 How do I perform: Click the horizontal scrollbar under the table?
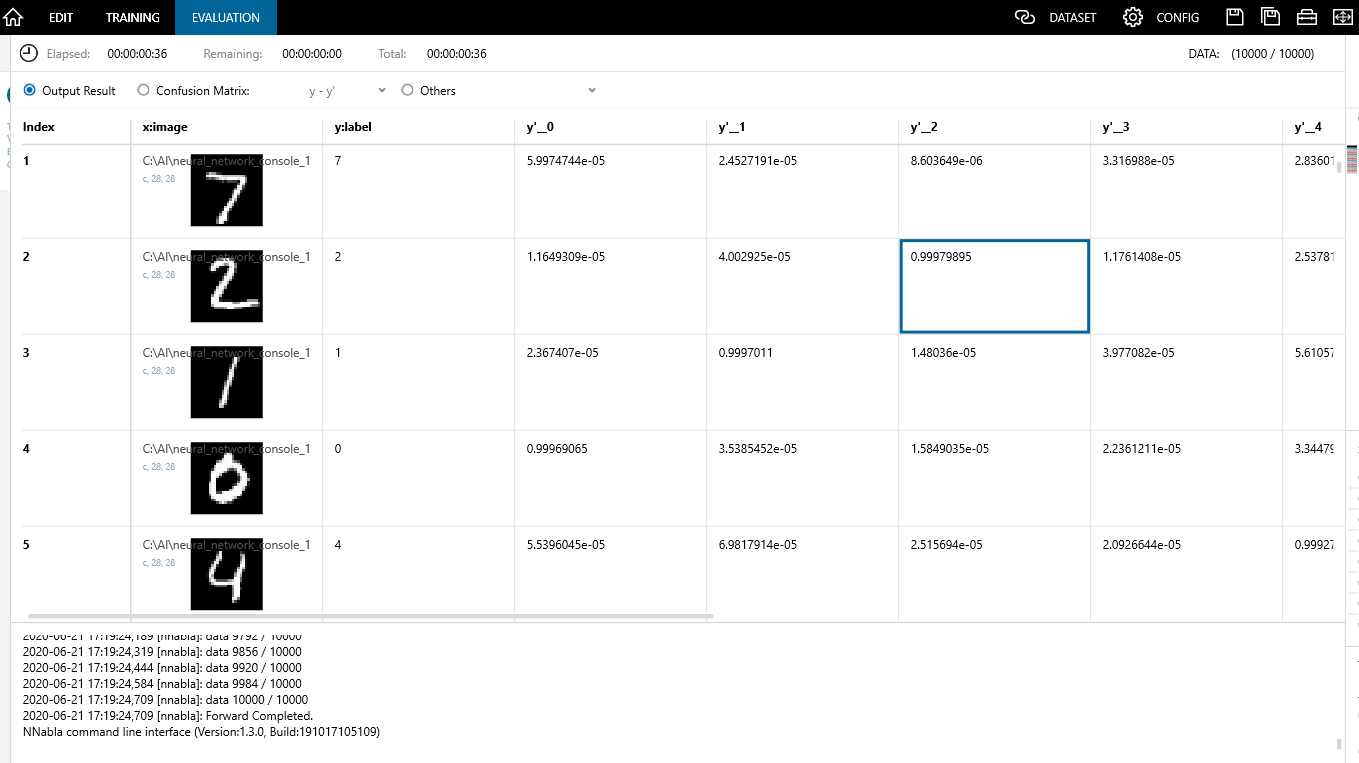[370, 616]
